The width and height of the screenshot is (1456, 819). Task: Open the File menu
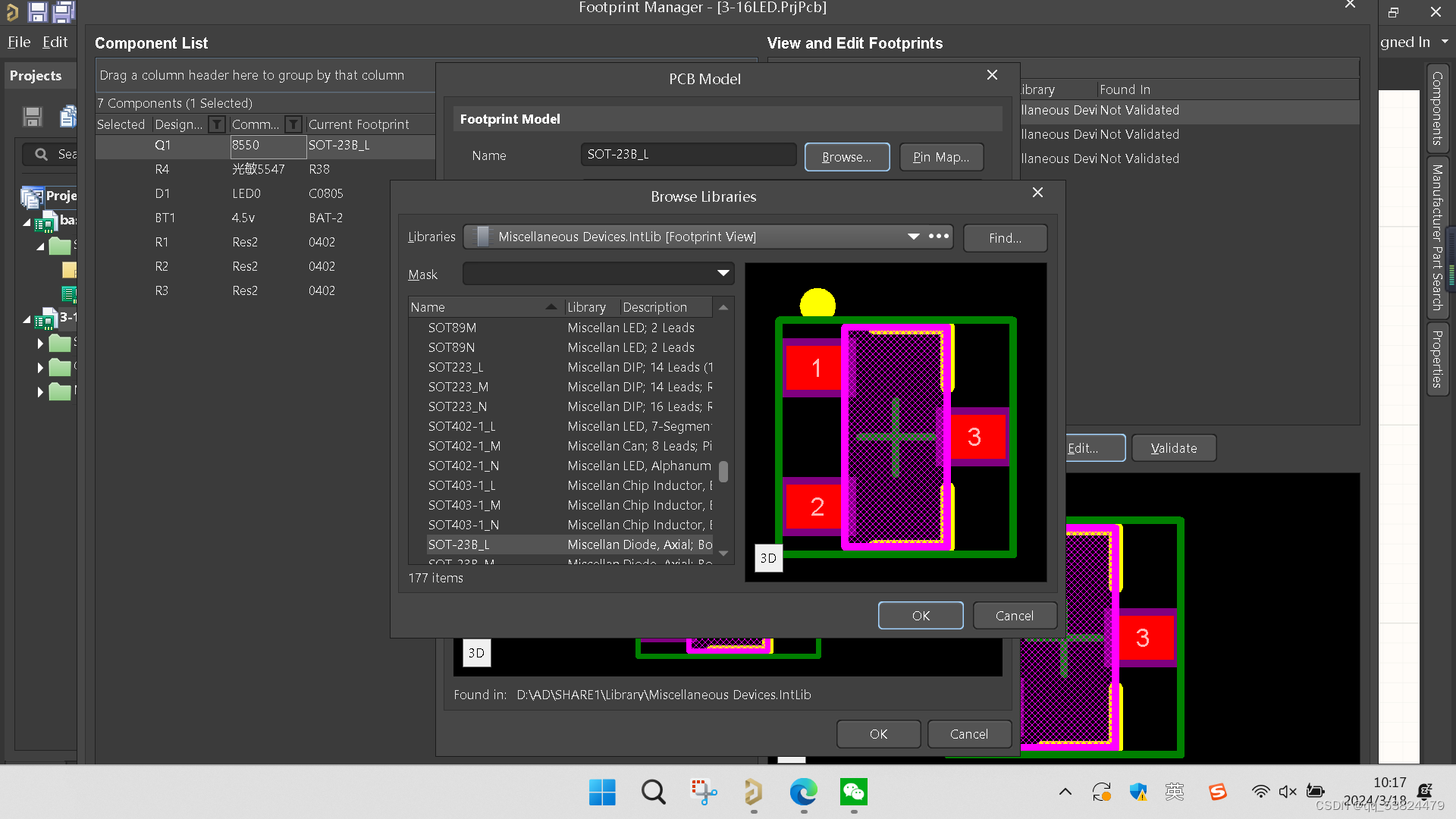coord(19,42)
